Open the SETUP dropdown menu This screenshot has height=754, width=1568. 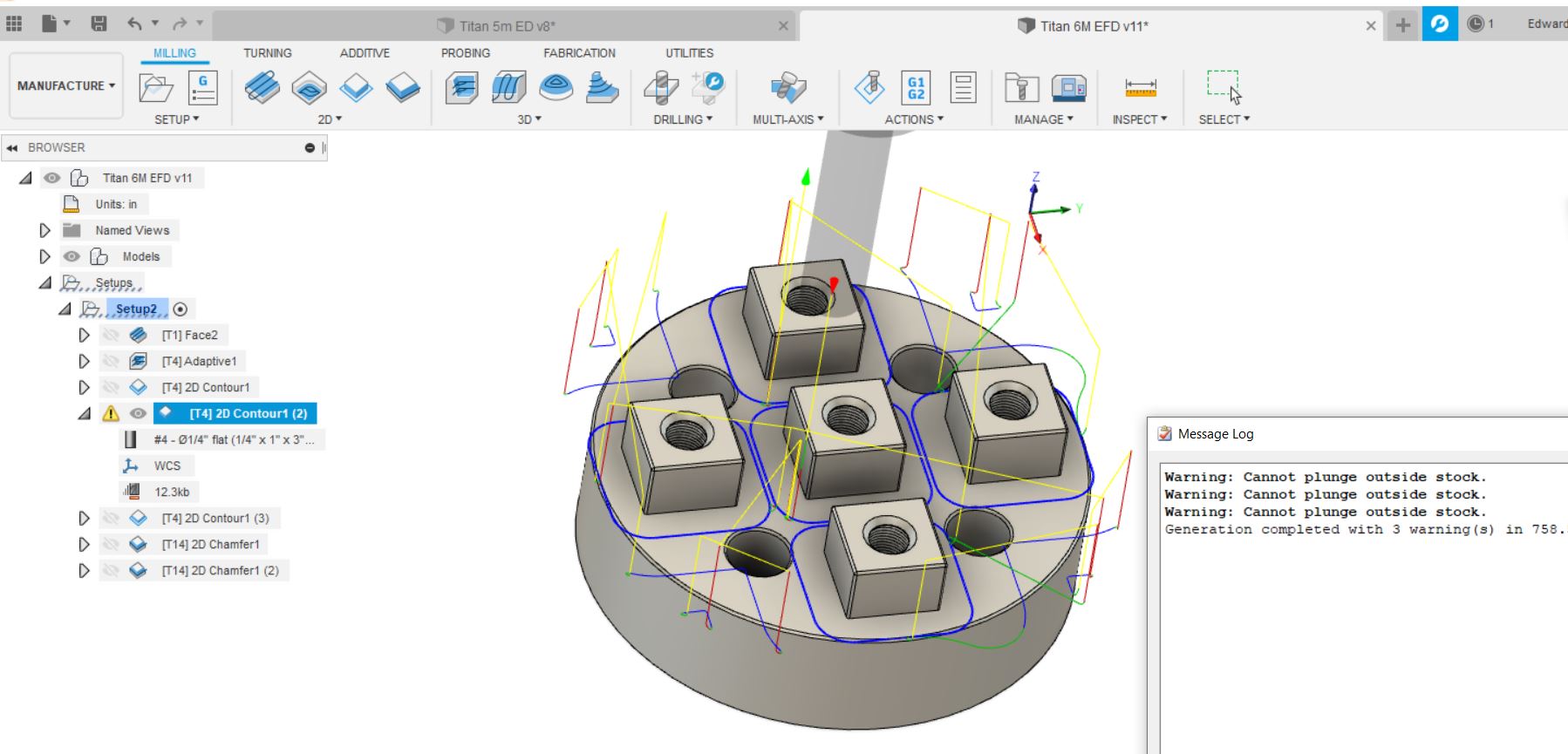tap(177, 119)
